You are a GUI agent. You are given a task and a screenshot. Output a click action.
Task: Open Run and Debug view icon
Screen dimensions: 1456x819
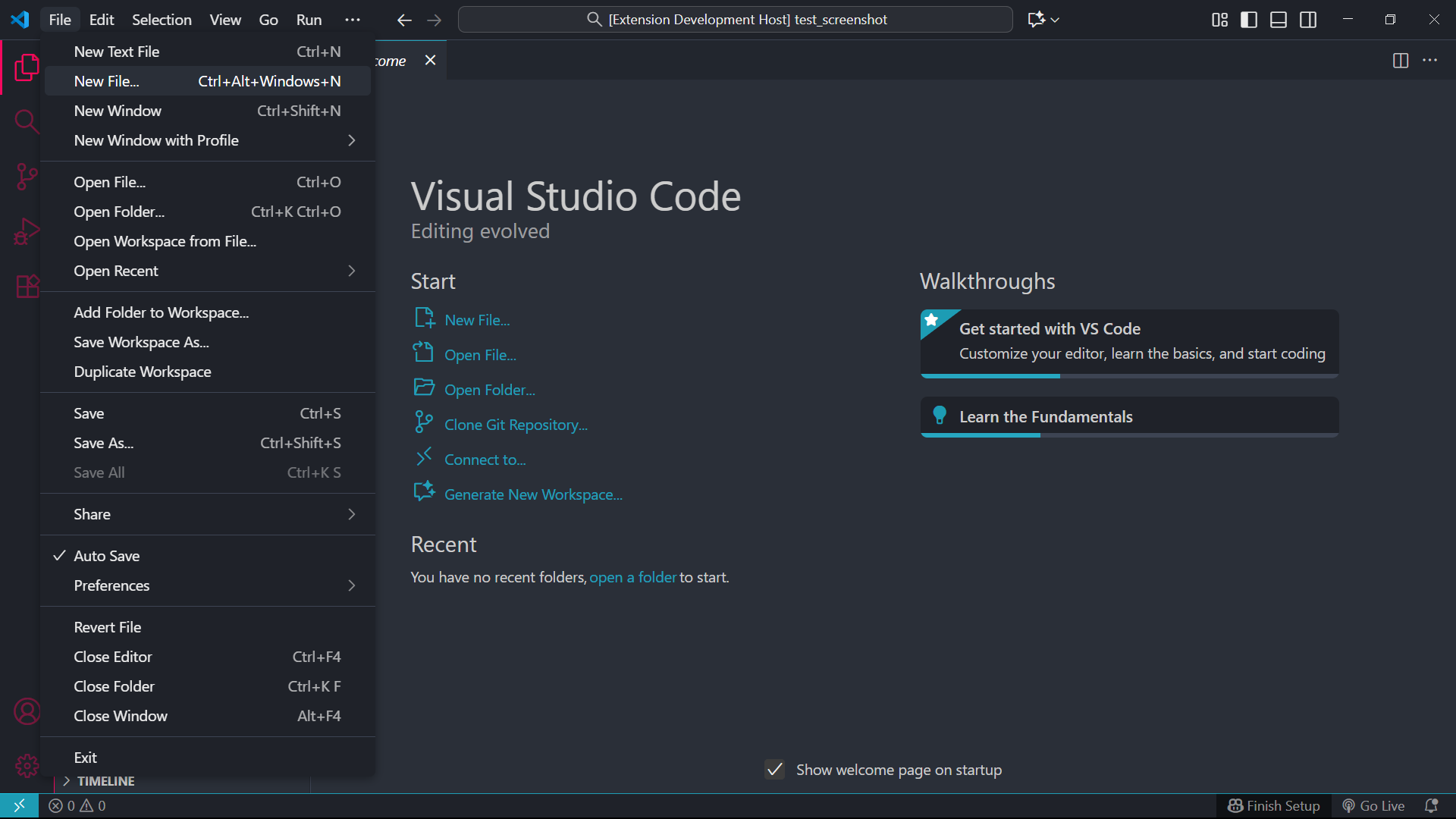tap(27, 231)
